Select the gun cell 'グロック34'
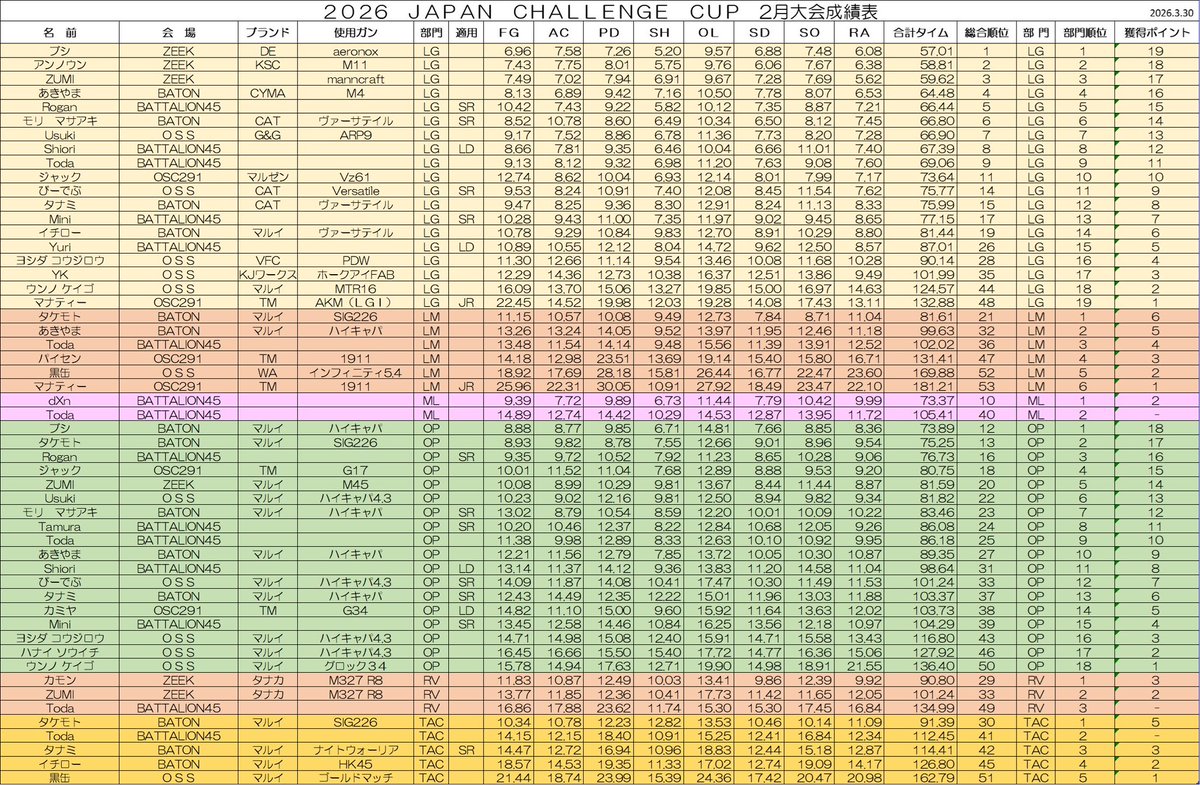 point(357,665)
